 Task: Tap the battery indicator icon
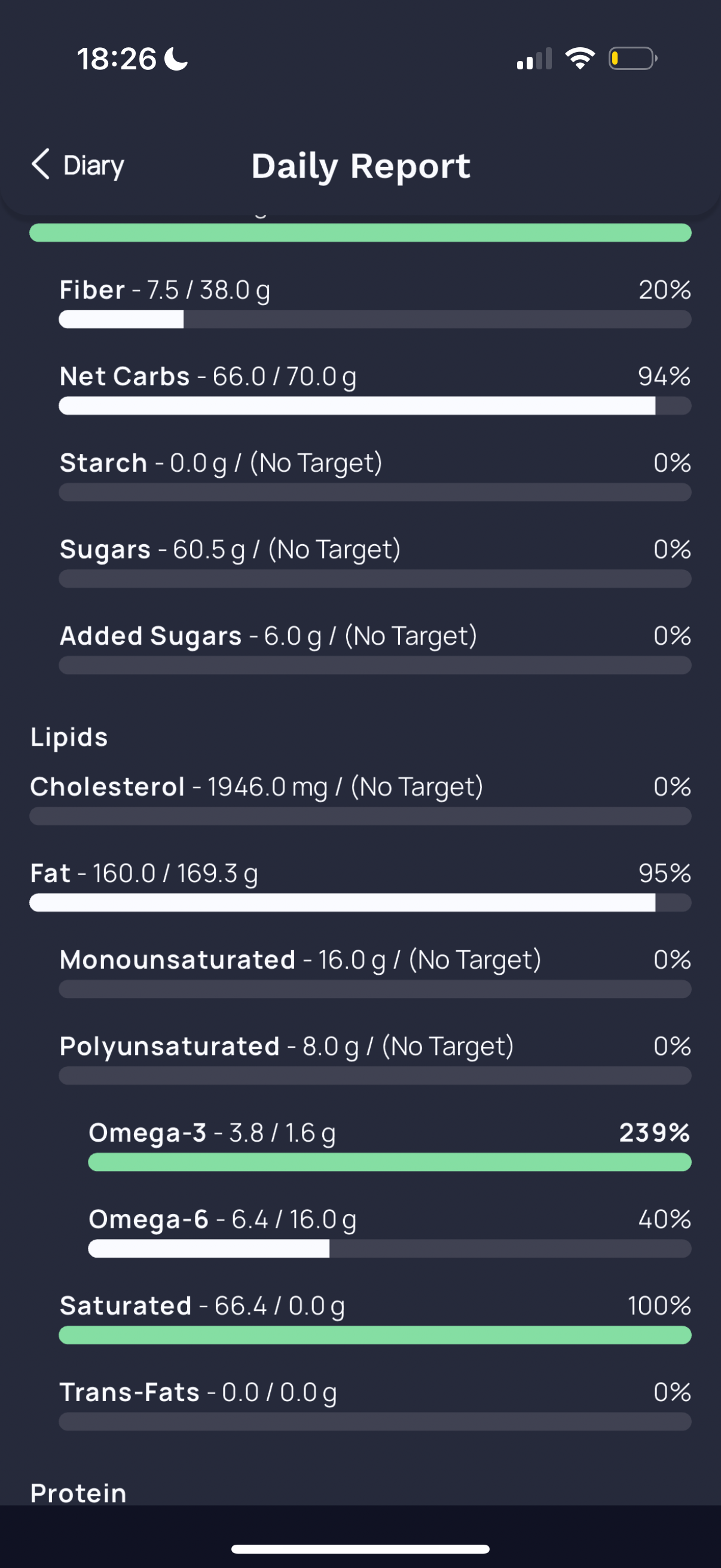(x=632, y=59)
